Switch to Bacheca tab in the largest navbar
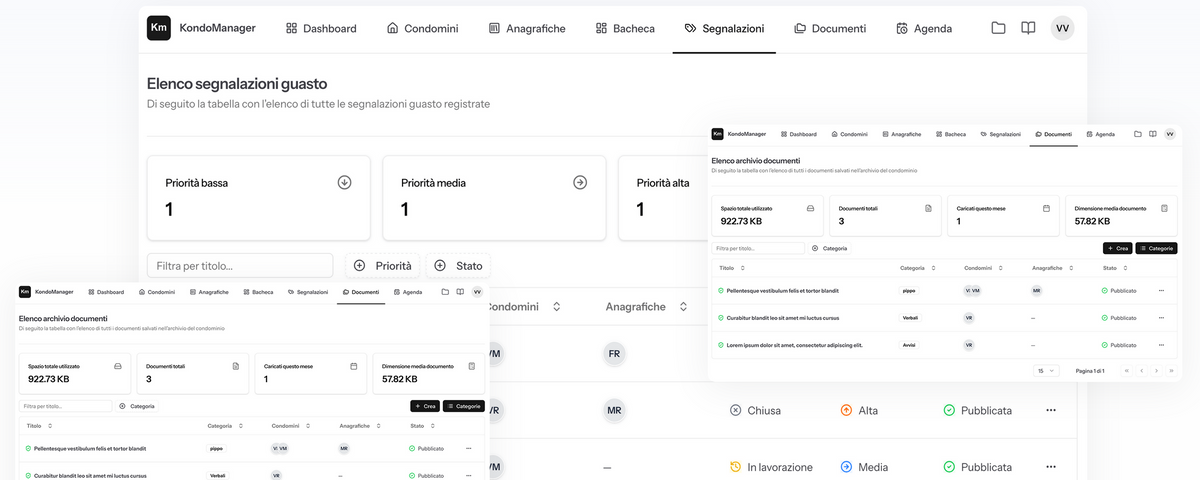Screen dimensions: 1200x480 point(625,29)
